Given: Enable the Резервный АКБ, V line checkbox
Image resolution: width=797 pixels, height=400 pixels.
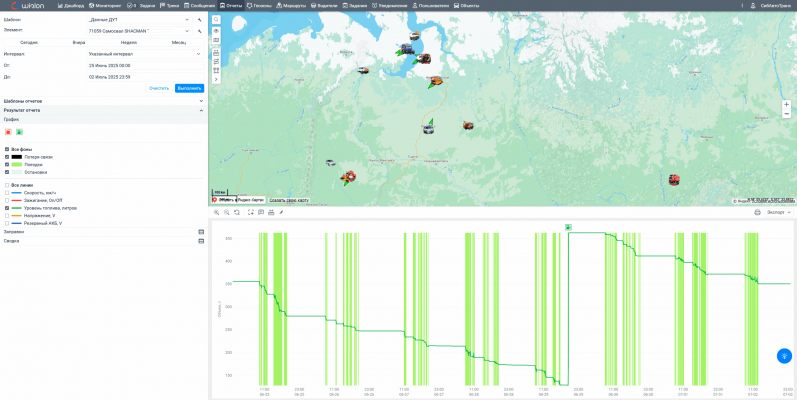Looking at the screenshot, I should click(x=7, y=223).
